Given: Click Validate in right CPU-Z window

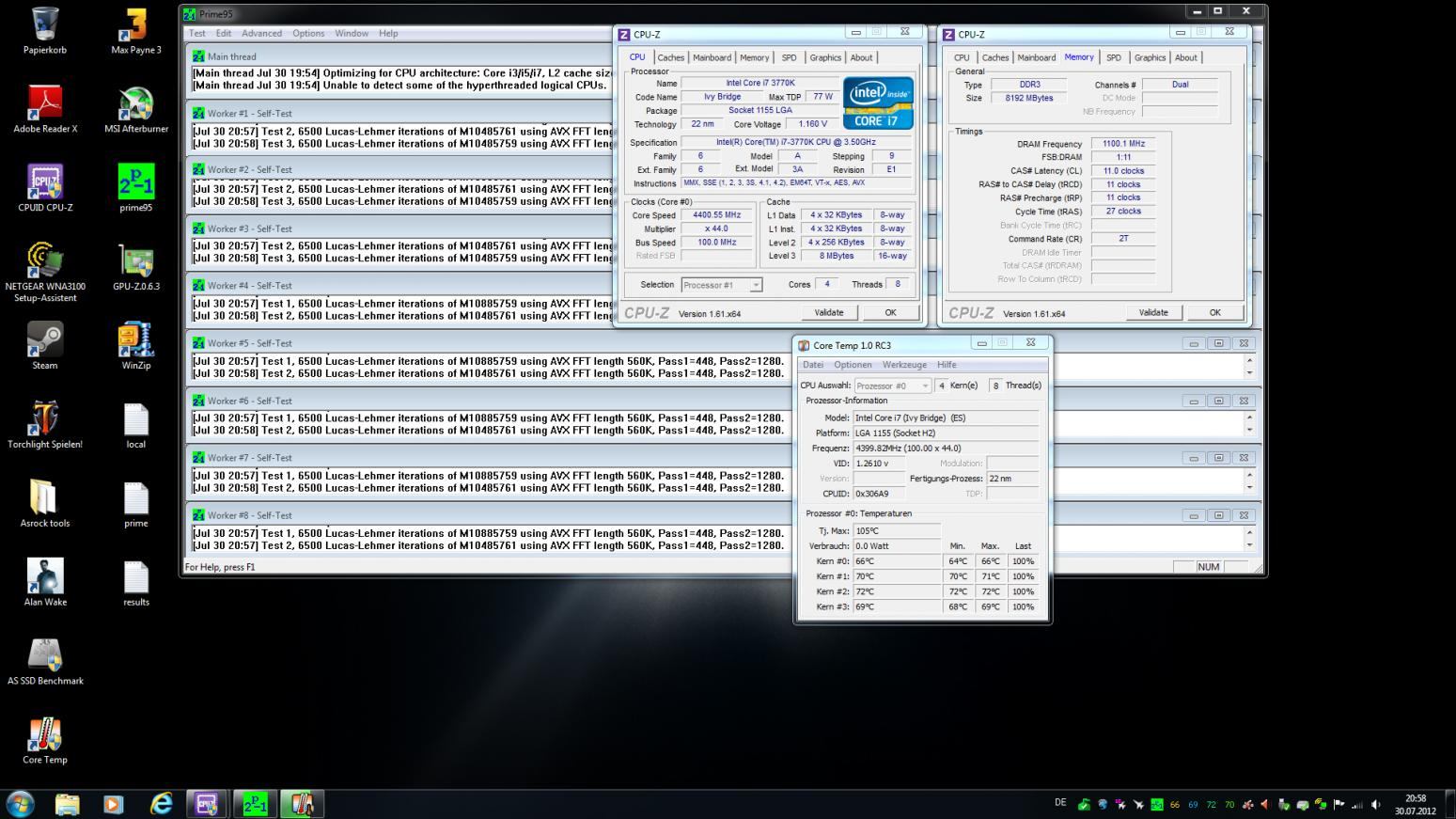Looking at the screenshot, I should (1152, 313).
